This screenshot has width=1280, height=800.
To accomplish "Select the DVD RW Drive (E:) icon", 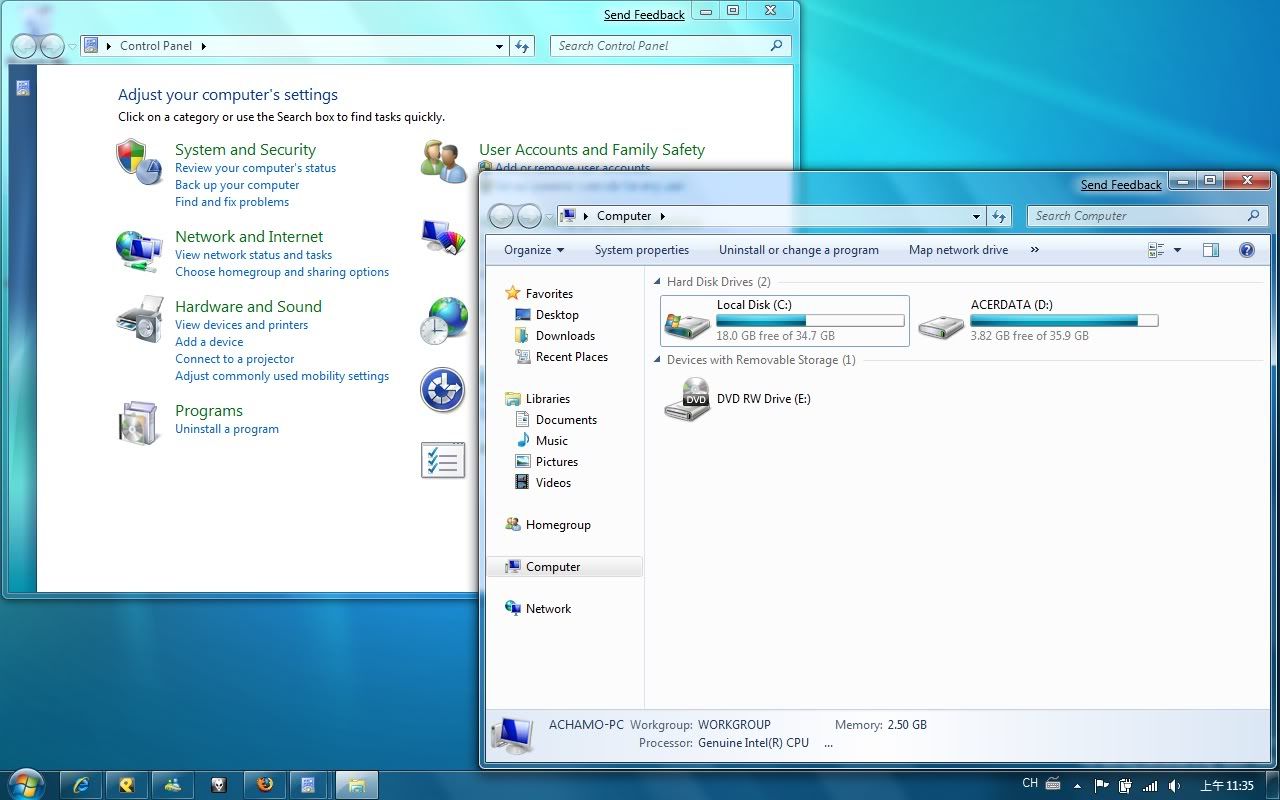I will 687,399.
